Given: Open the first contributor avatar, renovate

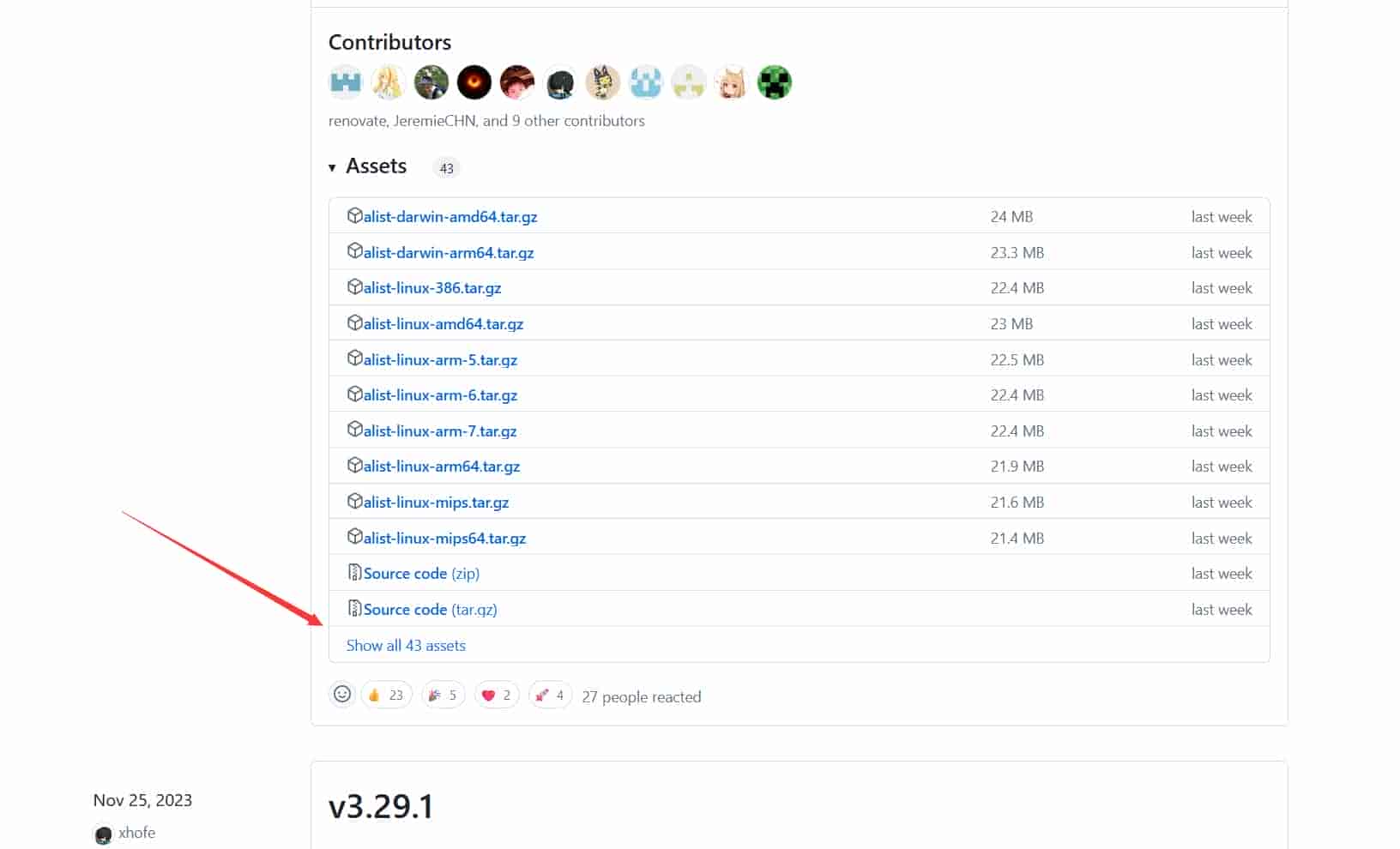Looking at the screenshot, I should pyautogui.click(x=346, y=82).
